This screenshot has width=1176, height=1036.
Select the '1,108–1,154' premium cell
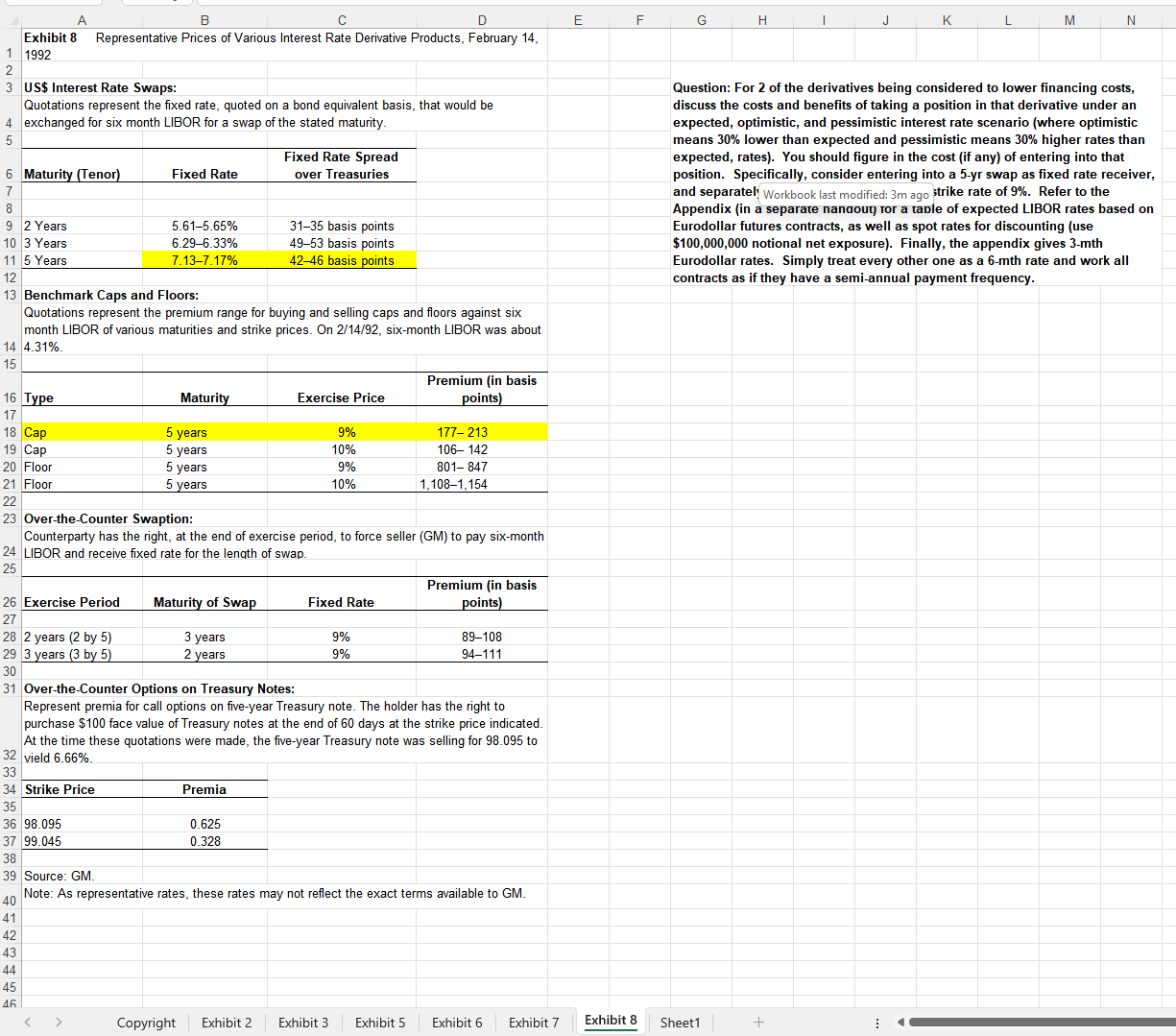[x=482, y=484]
